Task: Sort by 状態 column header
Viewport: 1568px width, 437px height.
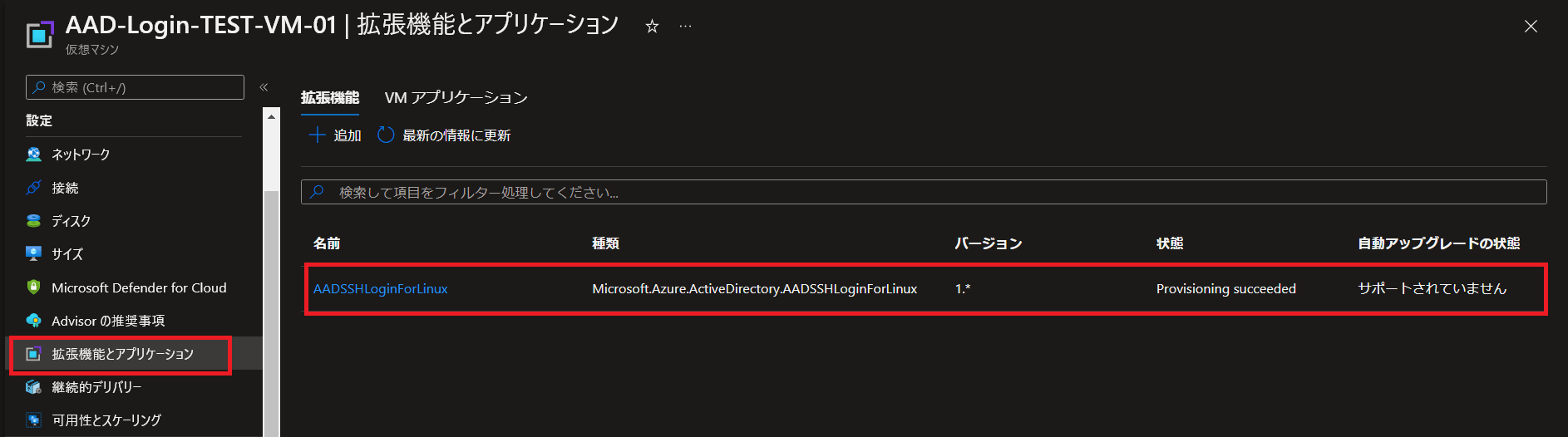Action: point(1170,243)
